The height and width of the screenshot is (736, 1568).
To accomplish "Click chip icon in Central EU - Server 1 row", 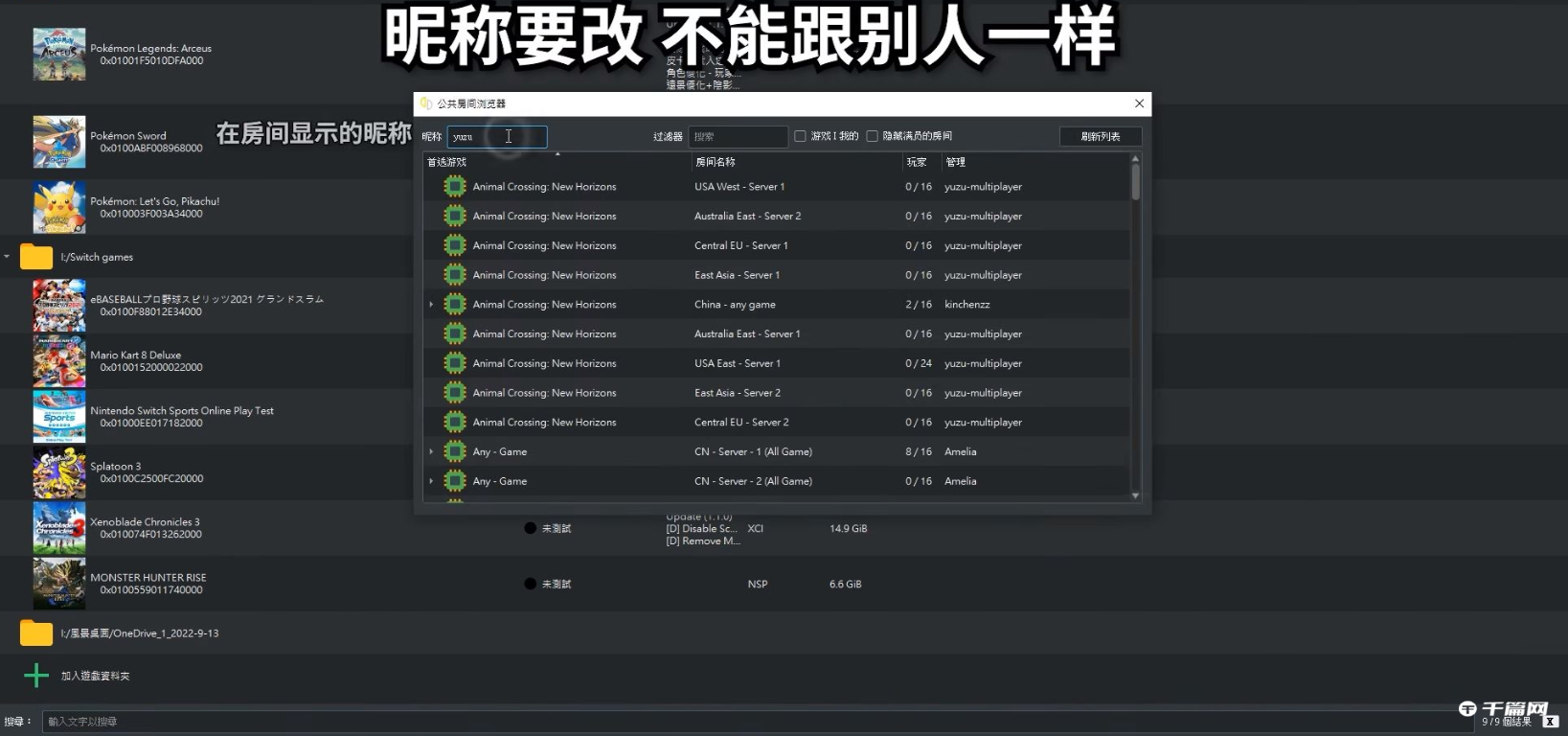I will point(455,245).
